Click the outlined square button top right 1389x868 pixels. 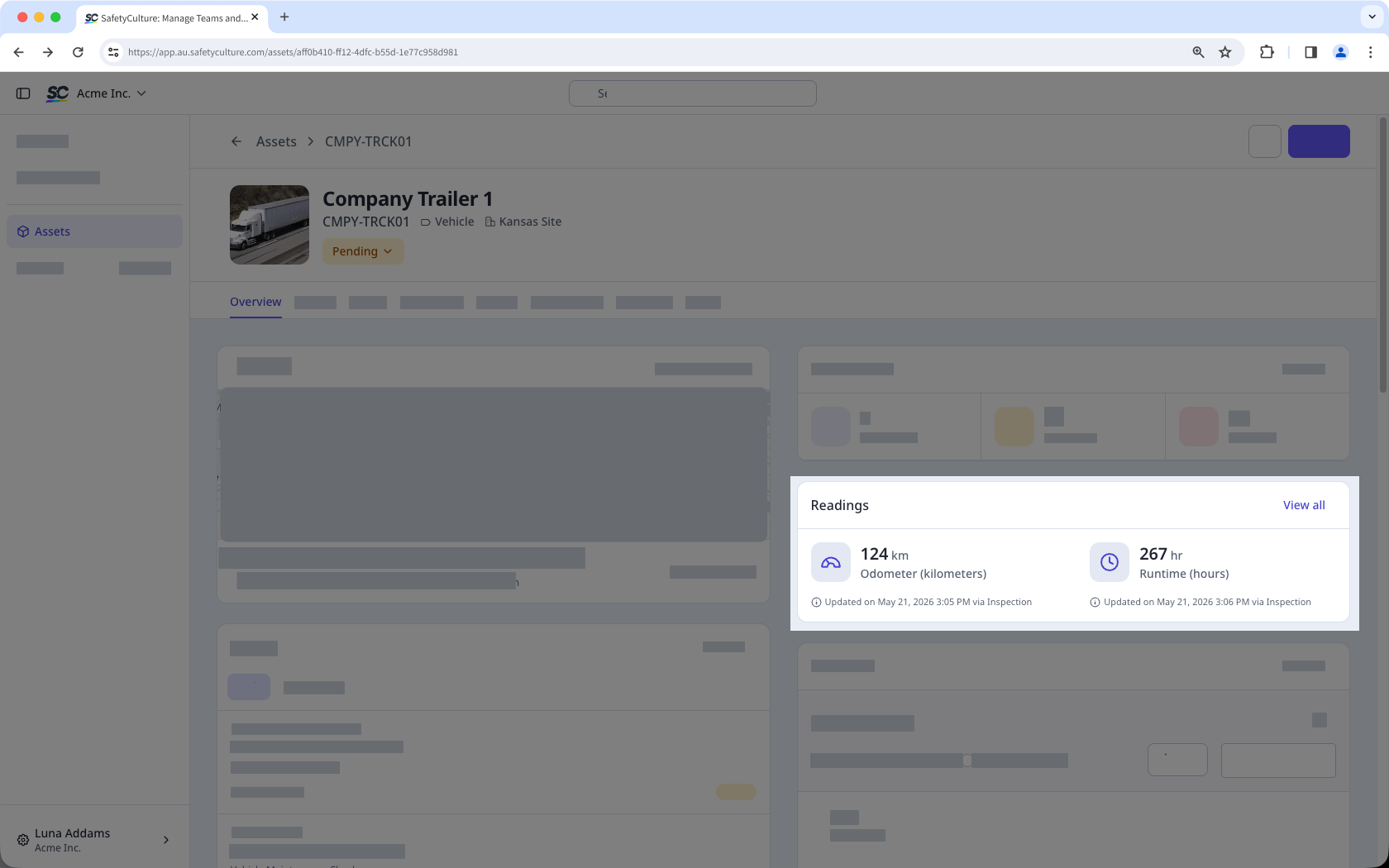(1265, 141)
